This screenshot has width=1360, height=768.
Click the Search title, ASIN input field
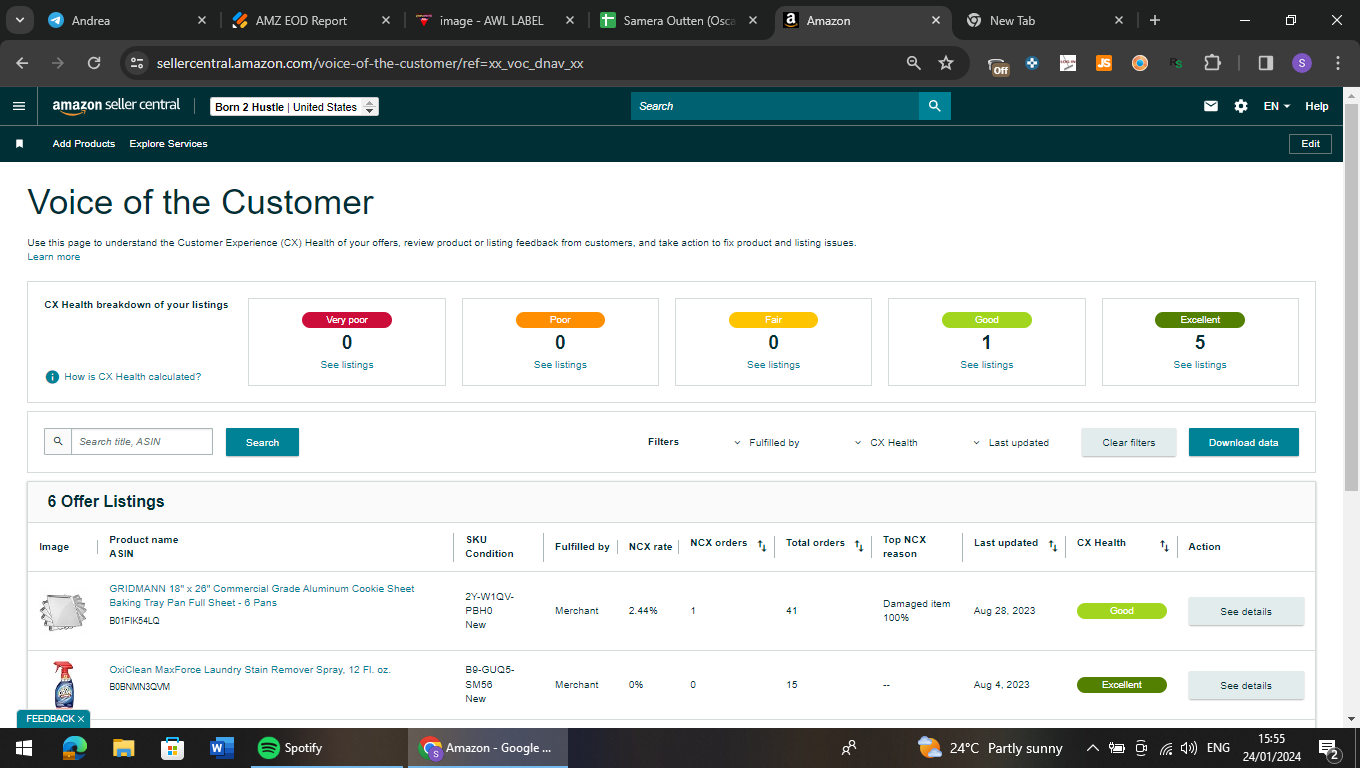[x=142, y=441]
